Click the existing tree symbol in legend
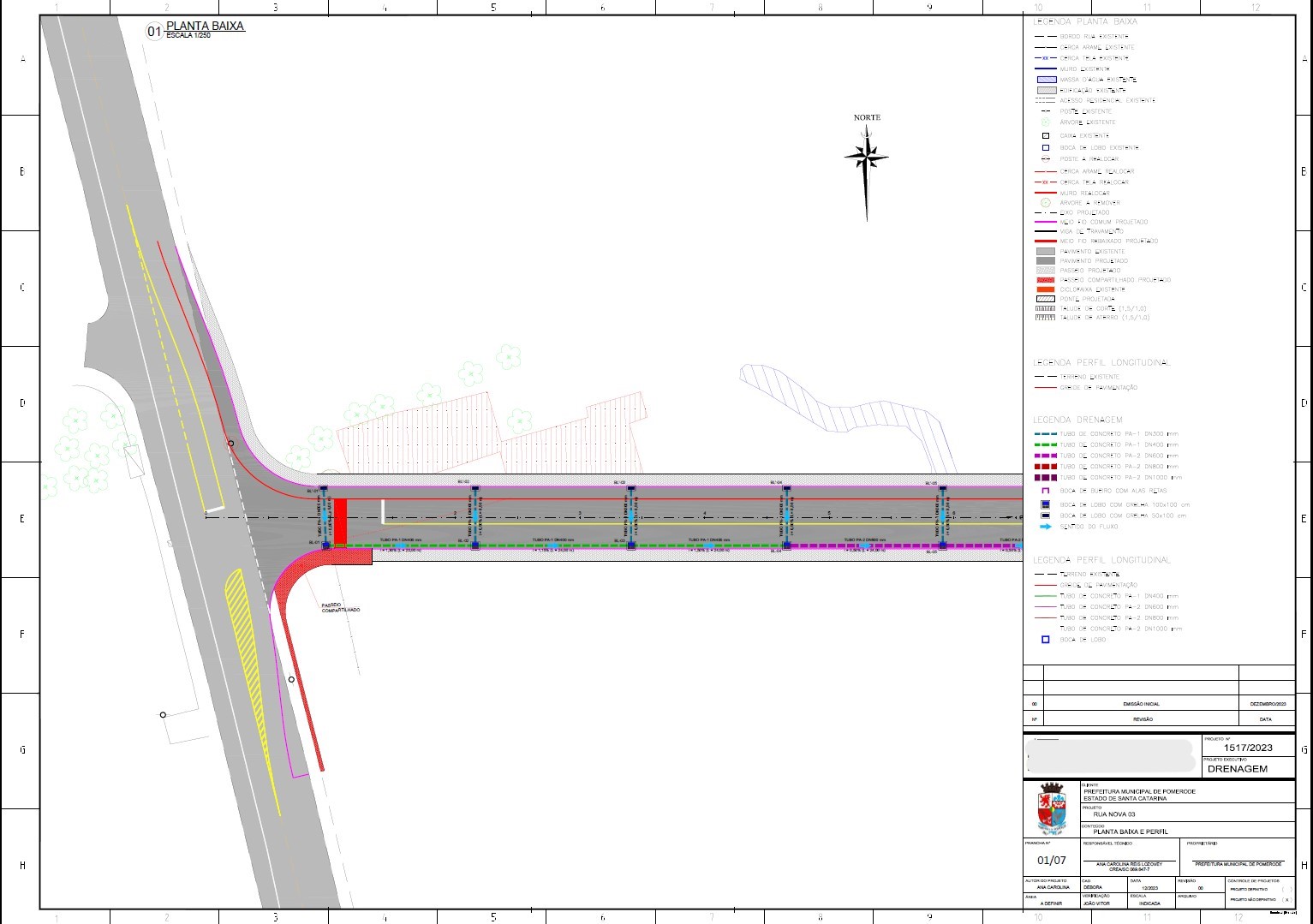 [x=1045, y=122]
